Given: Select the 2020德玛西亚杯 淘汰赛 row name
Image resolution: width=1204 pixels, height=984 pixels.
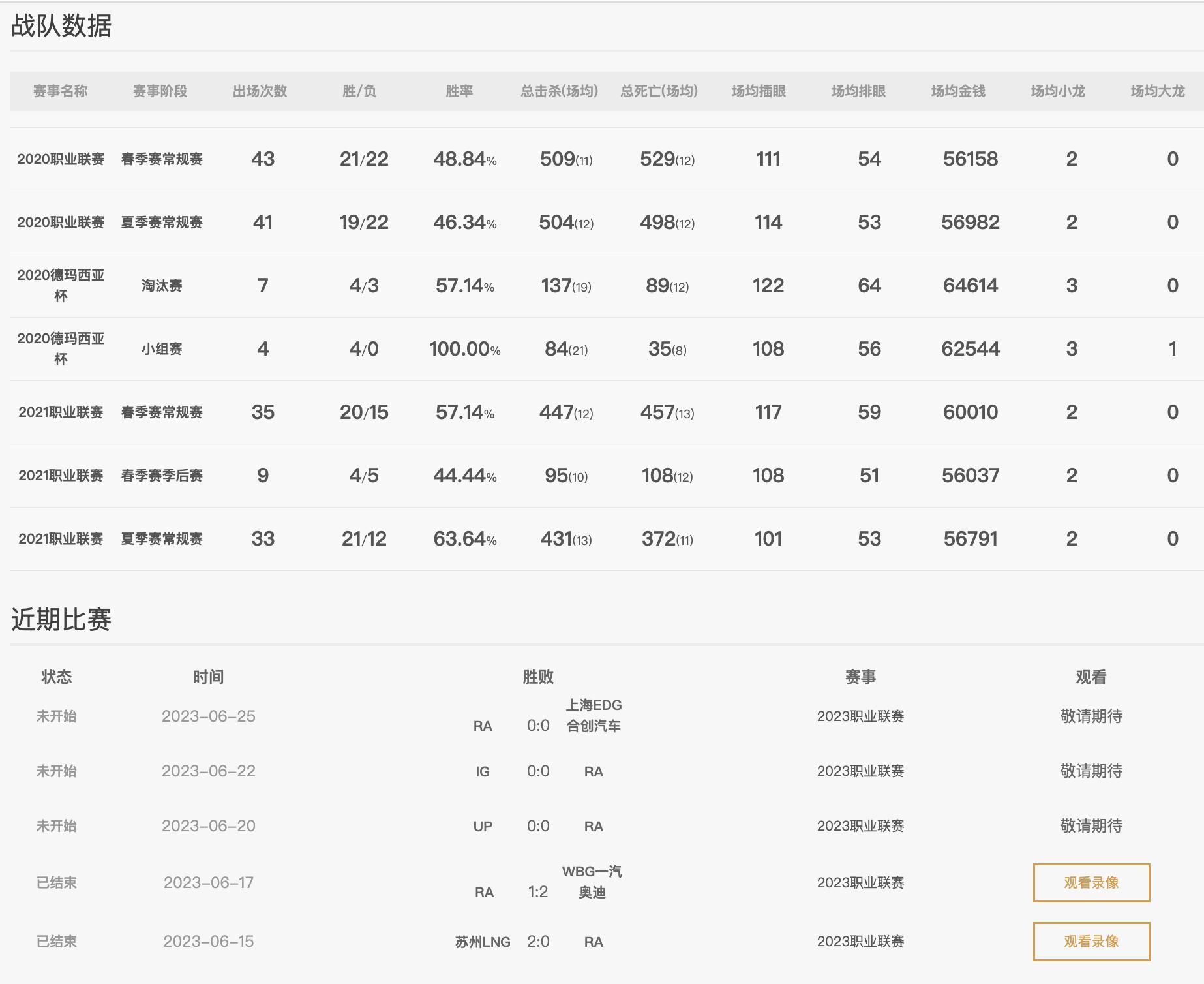Looking at the screenshot, I should pos(61,285).
